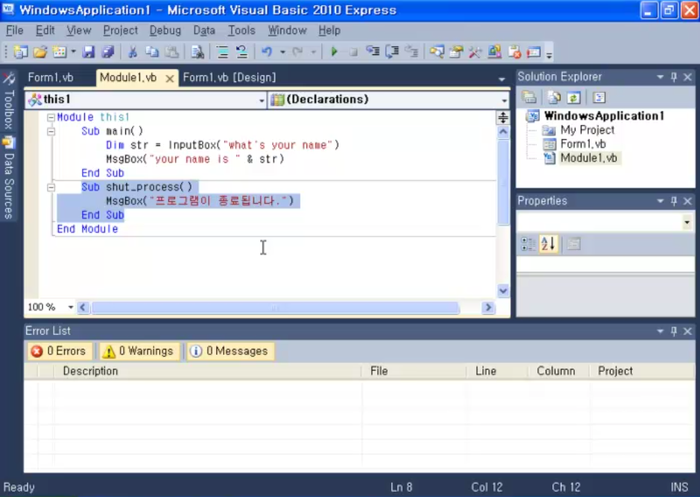700x497 pixels.
Task: Save Module1.vb with the Save icon
Action: (88, 52)
